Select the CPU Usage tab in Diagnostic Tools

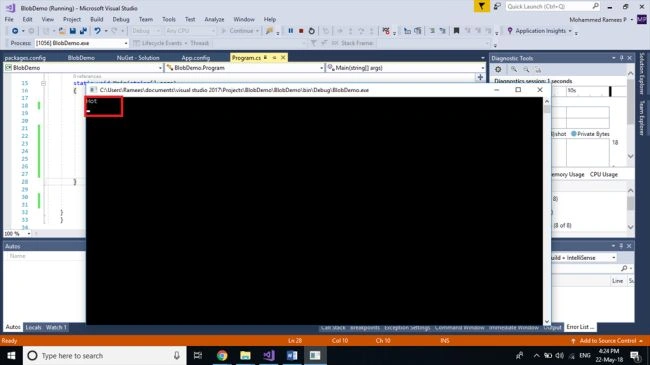[604, 174]
